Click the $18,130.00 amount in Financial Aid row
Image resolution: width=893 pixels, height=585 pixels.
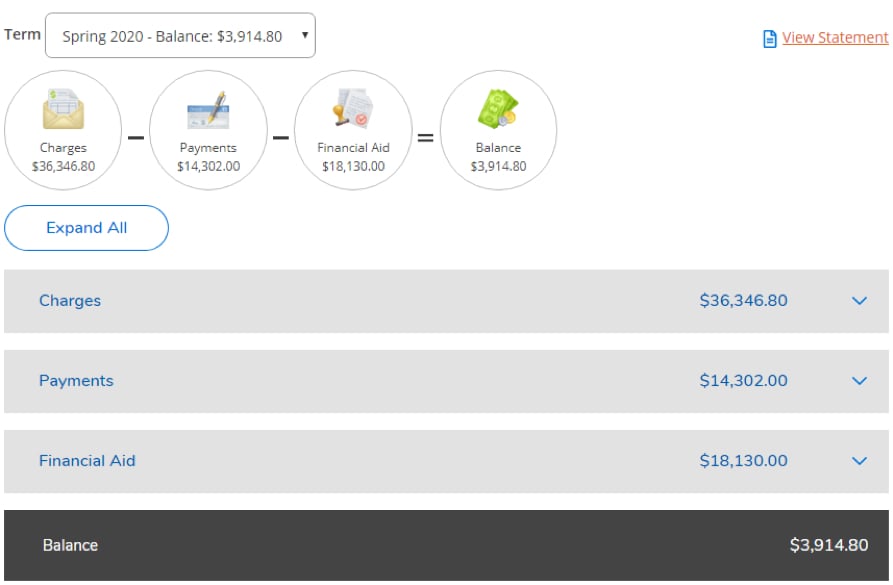click(x=744, y=461)
